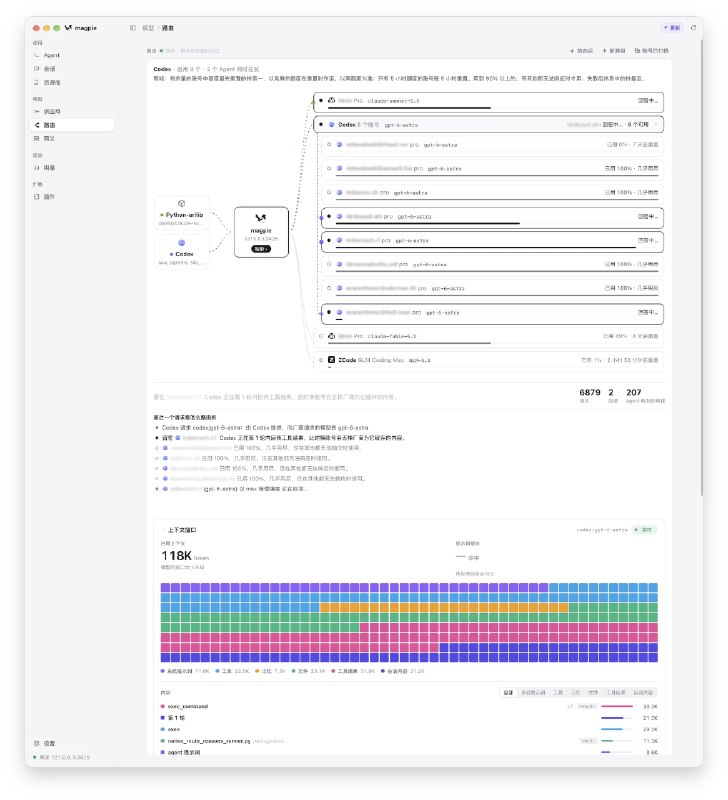Click the gateway status at sidebar bottom
Viewport: 728px width, 800px height.
point(62,757)
